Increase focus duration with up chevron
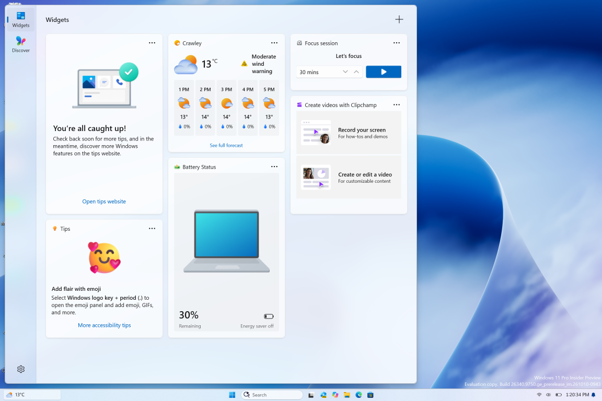The height and width of the screenshot is (401, 602). 356,72
